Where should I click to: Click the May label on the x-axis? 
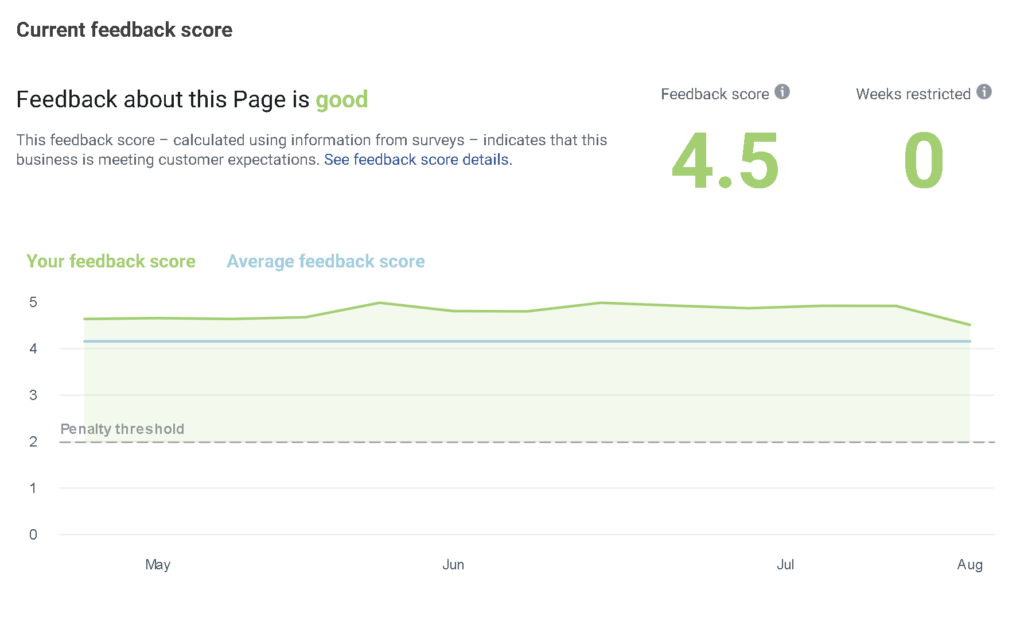point(157,565)
